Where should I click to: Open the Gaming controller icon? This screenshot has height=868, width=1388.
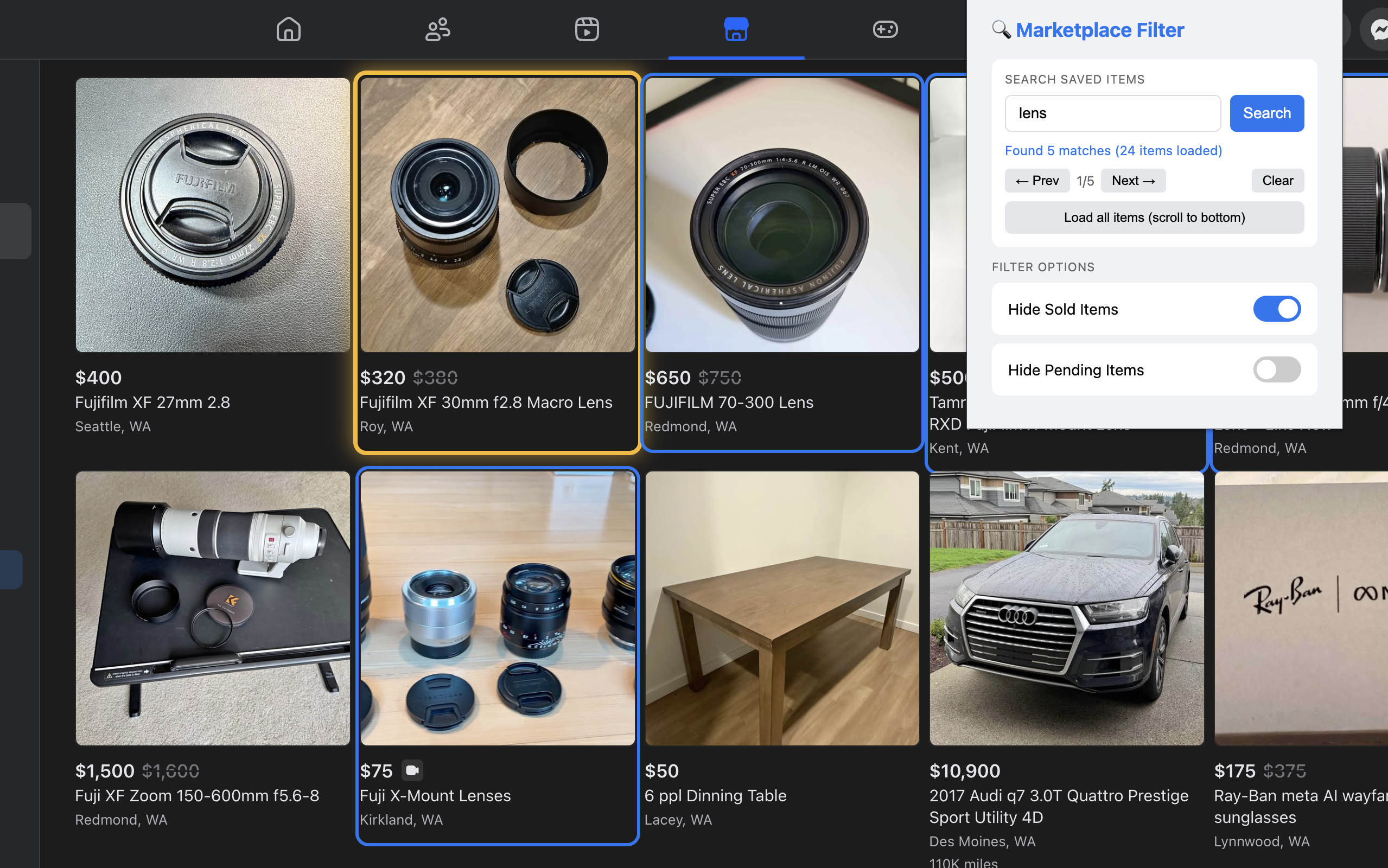[885, 29]
